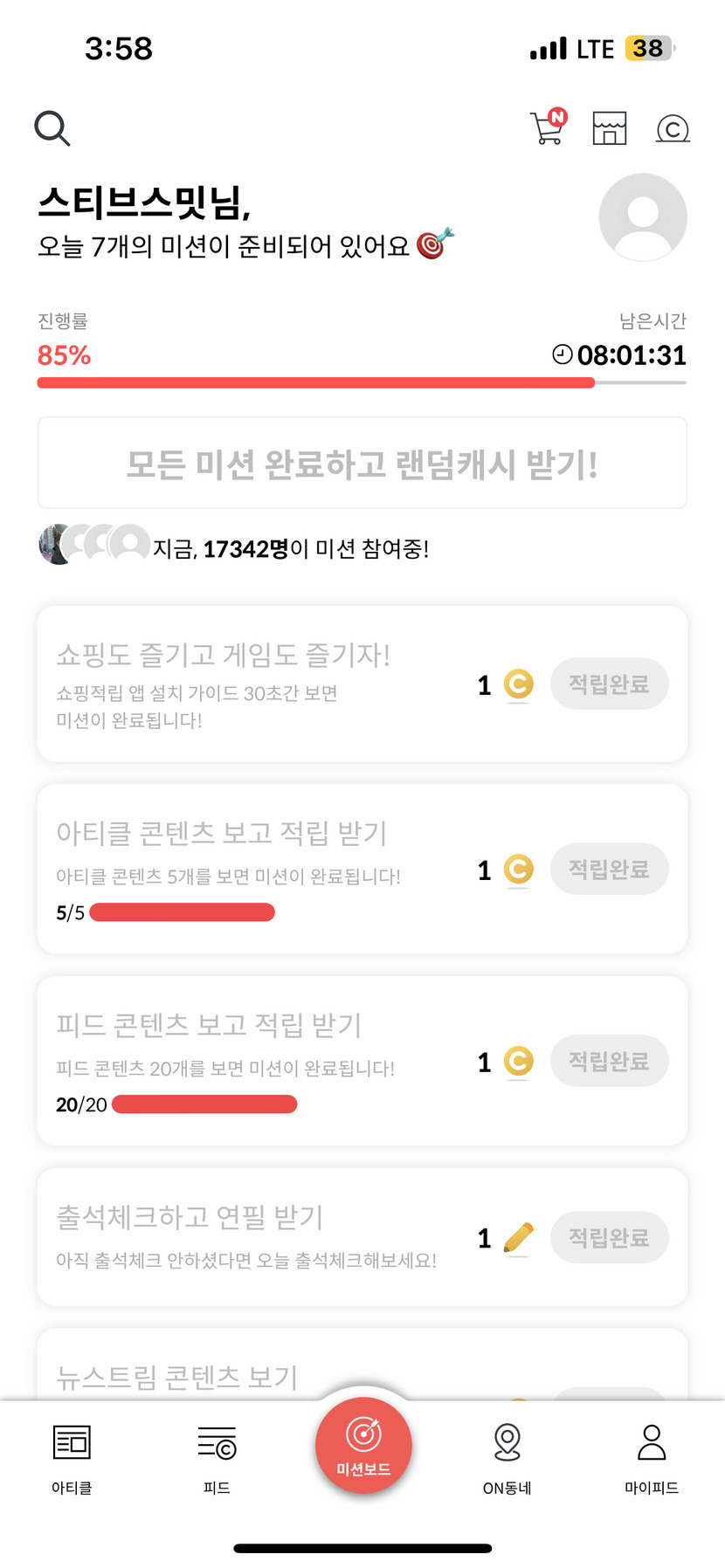Open the store shop icon

(610, 128)
